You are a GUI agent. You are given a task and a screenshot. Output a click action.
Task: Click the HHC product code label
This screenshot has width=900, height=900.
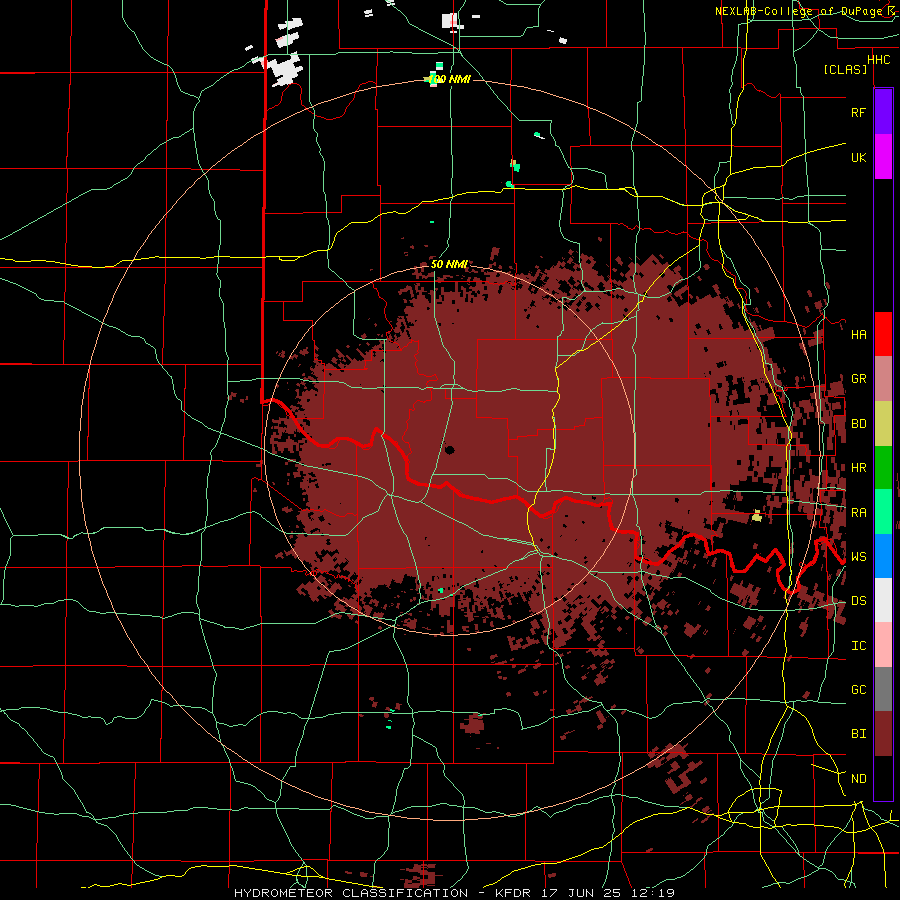pyautogui.click(x=878, y=60)
